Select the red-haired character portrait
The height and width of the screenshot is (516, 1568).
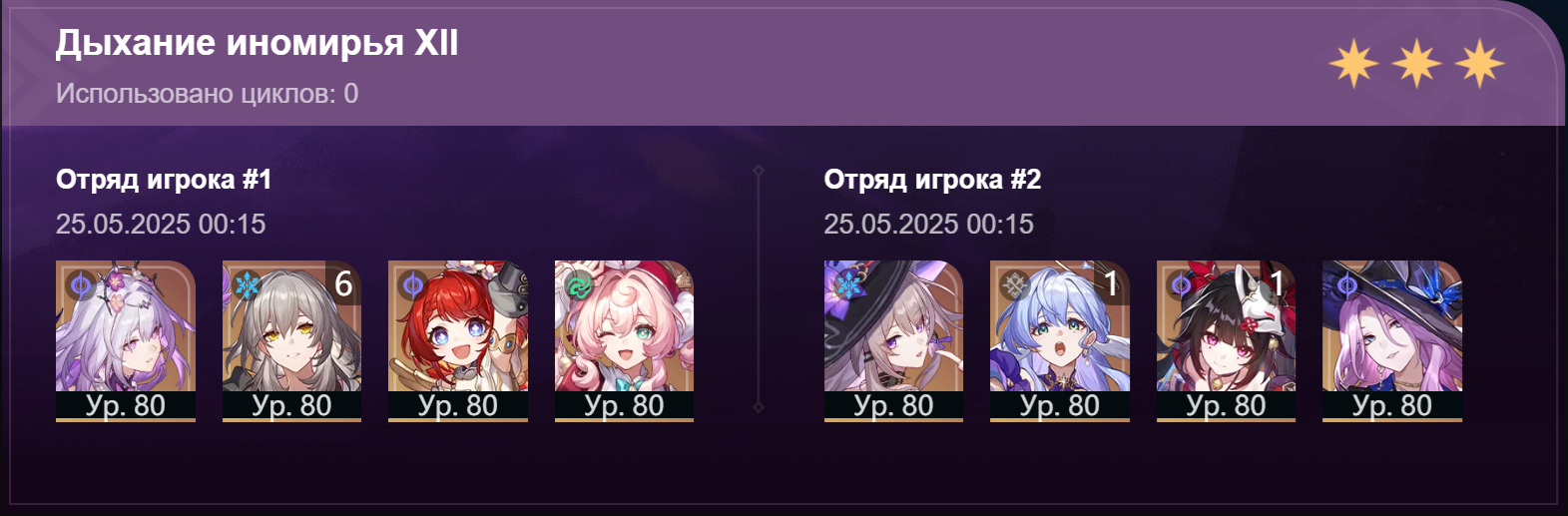[x=458, y=341]
